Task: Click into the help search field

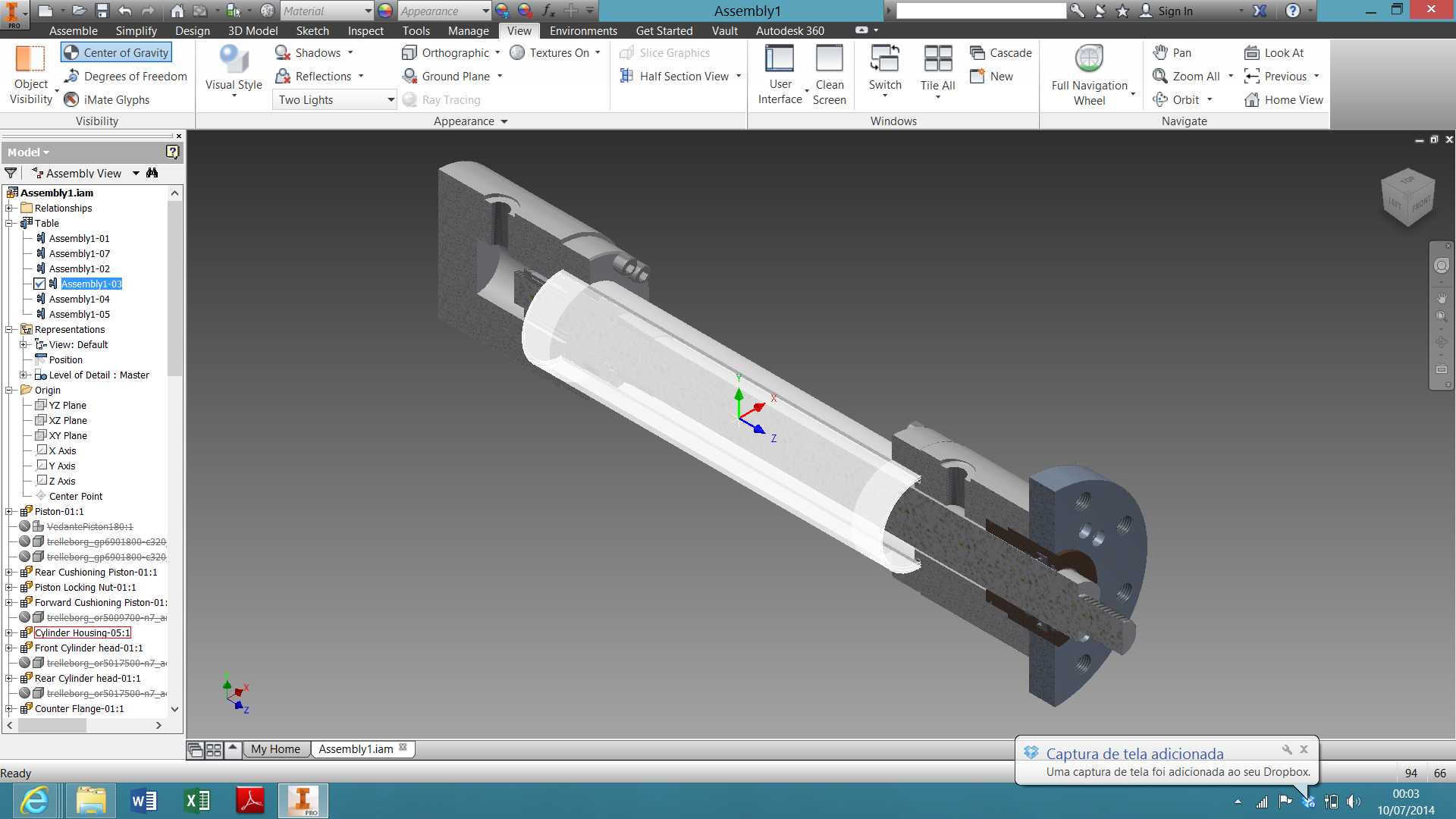Action: (981, 11)
